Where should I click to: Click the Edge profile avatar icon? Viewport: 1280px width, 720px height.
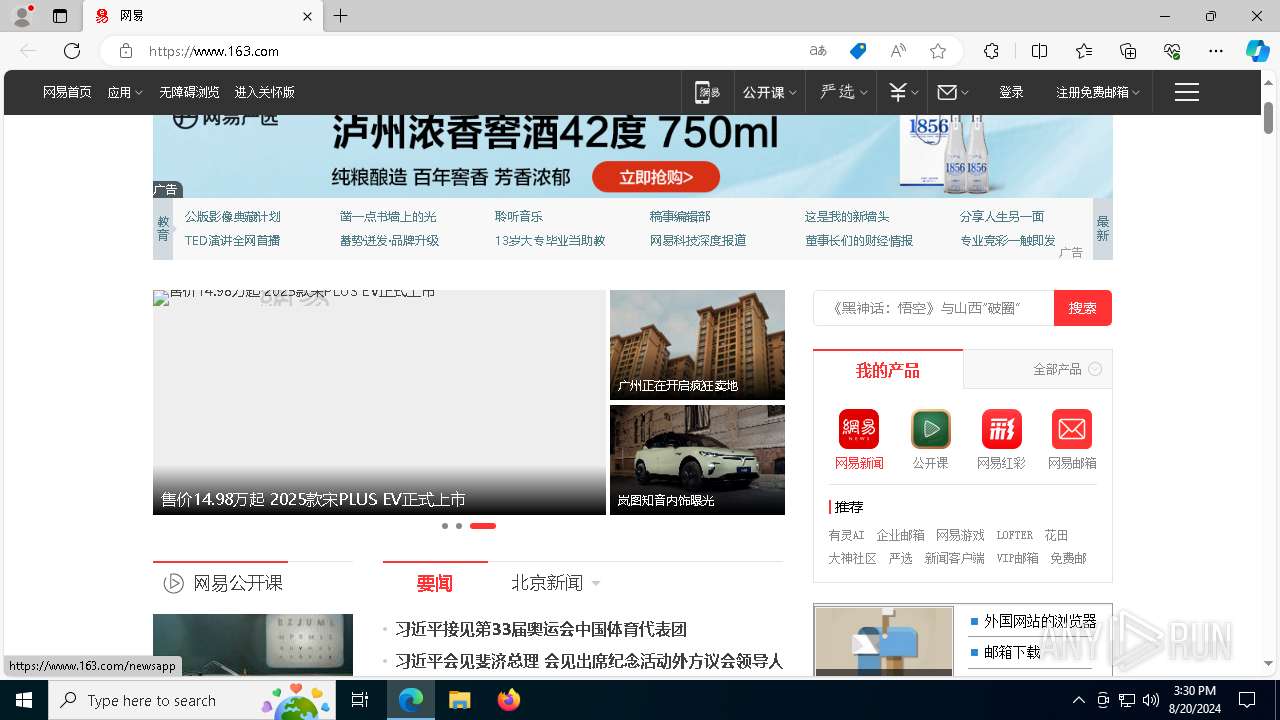(x=21, y=16)
